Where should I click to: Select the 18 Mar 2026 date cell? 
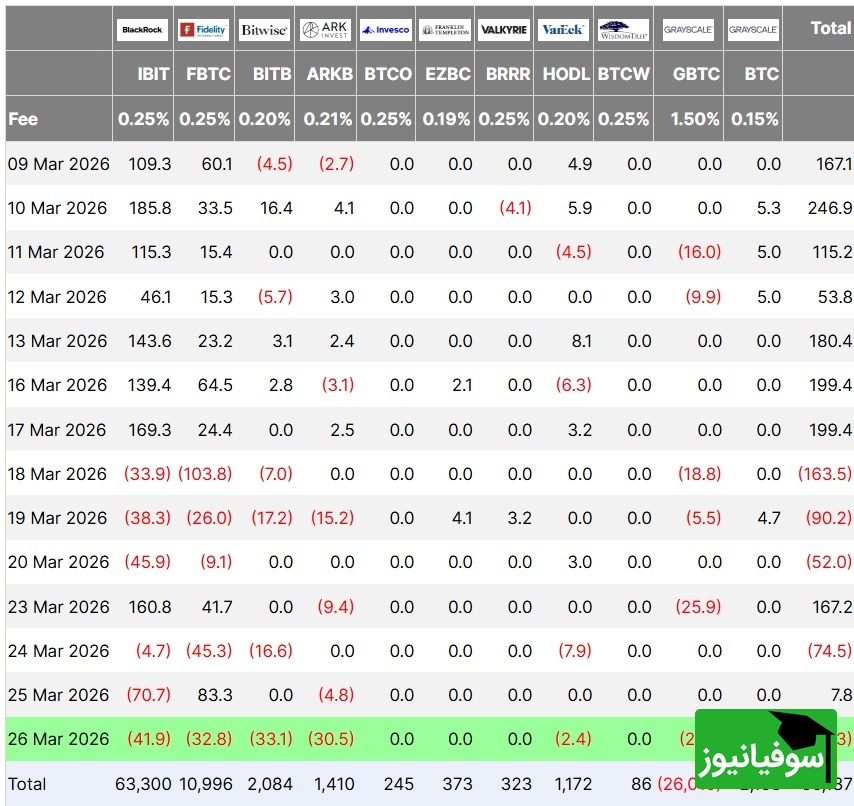58,474
